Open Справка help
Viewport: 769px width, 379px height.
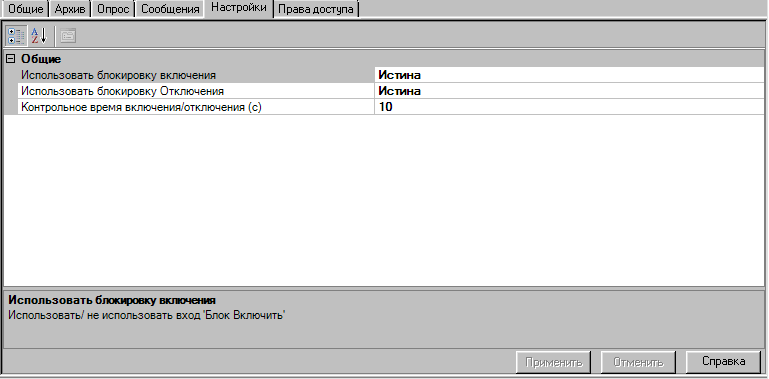tap(723, 362)
